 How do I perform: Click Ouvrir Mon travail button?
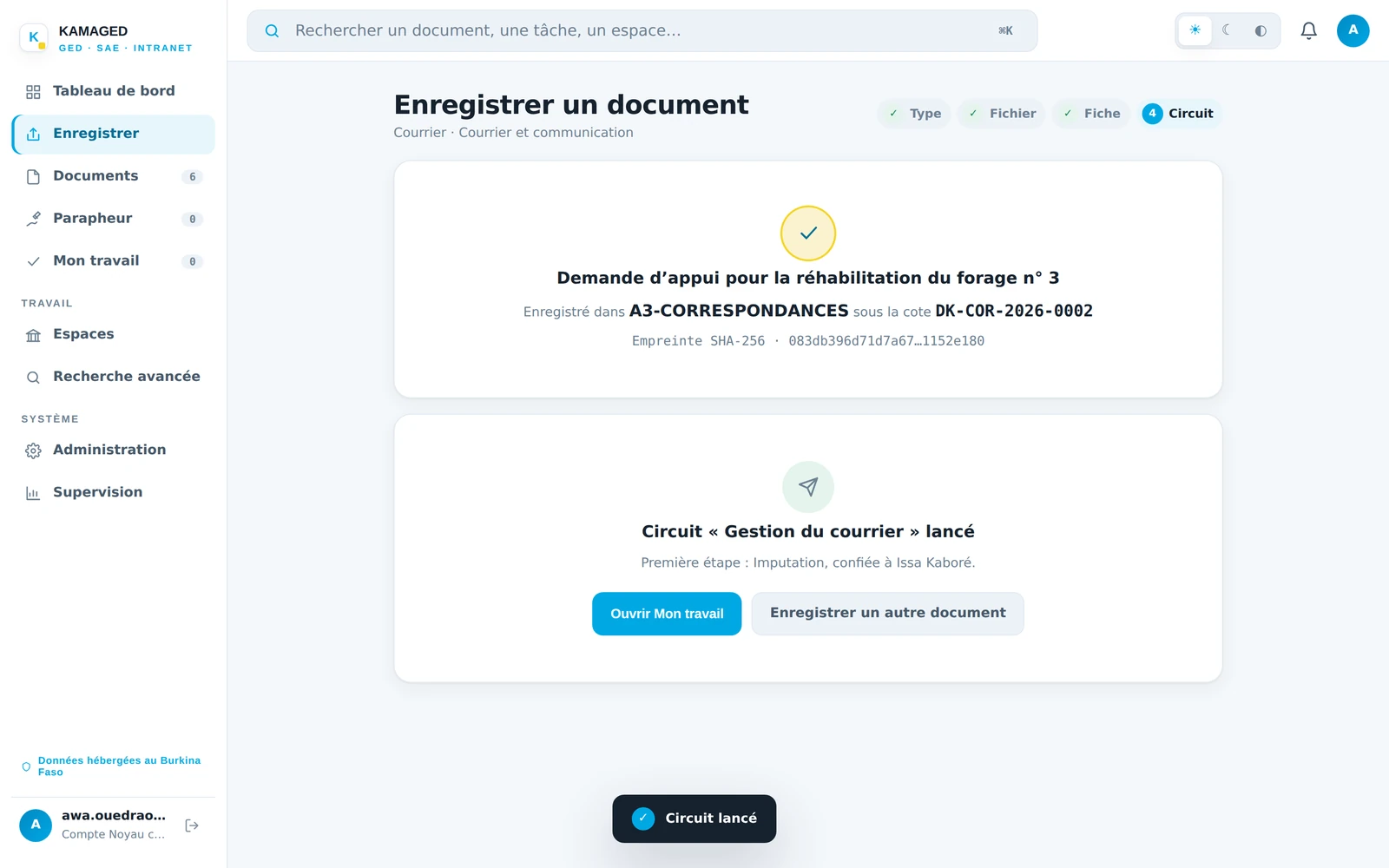(x=667, y=614)
